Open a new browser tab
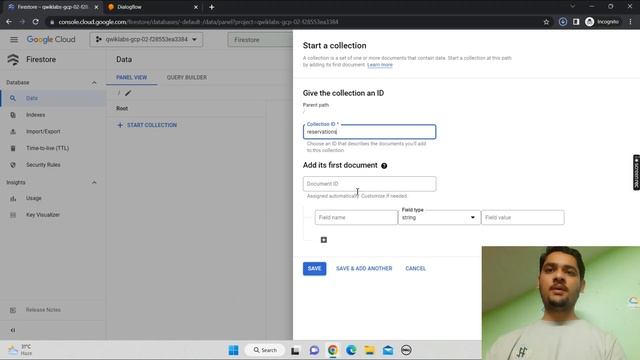The image size is (640, 360). coord(211,7)
